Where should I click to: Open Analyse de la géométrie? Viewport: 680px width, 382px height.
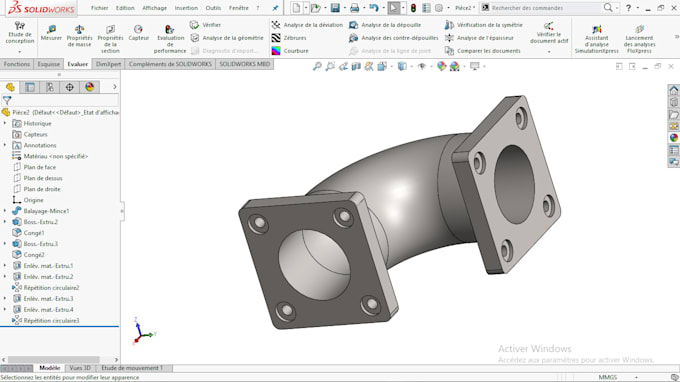pos(227,38)
